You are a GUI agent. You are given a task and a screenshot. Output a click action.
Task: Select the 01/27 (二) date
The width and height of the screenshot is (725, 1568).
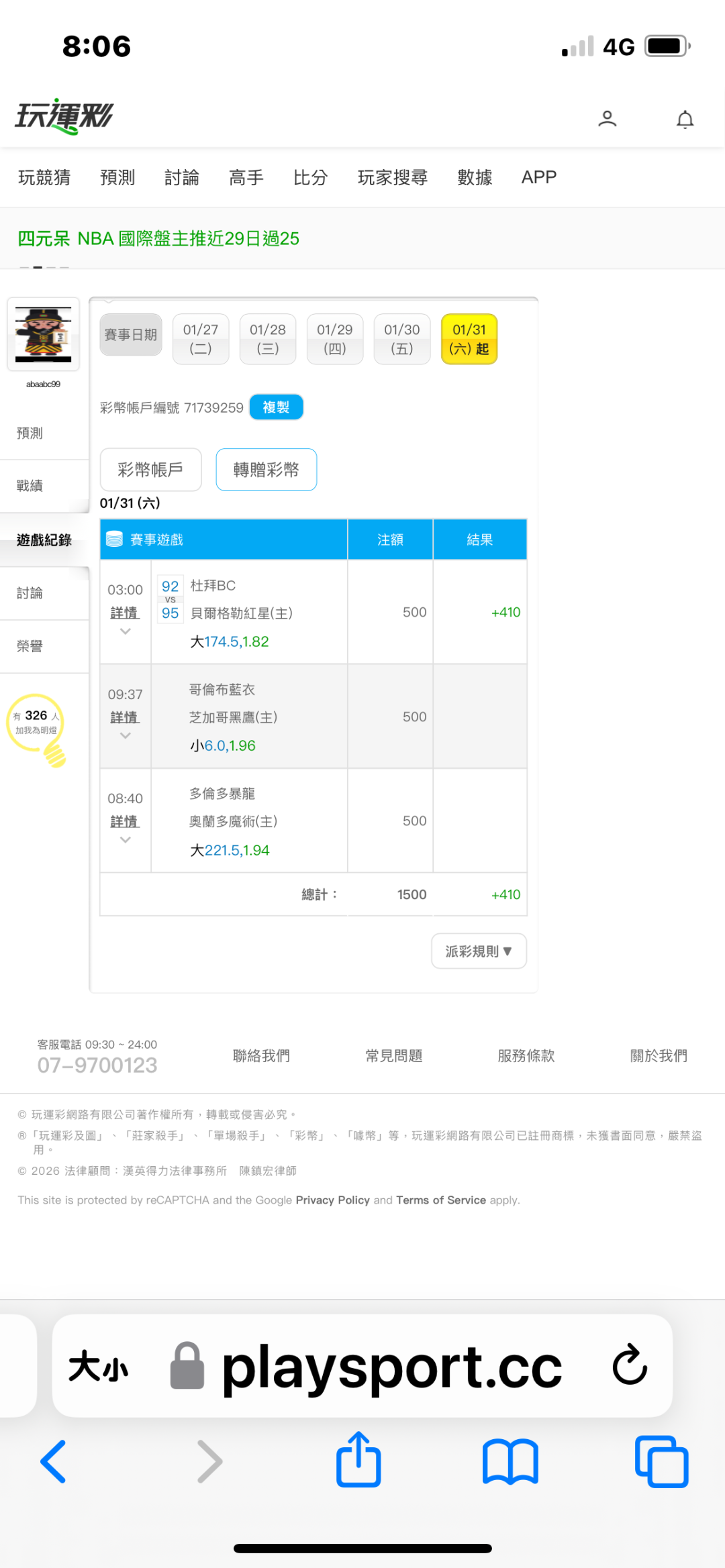201,339
